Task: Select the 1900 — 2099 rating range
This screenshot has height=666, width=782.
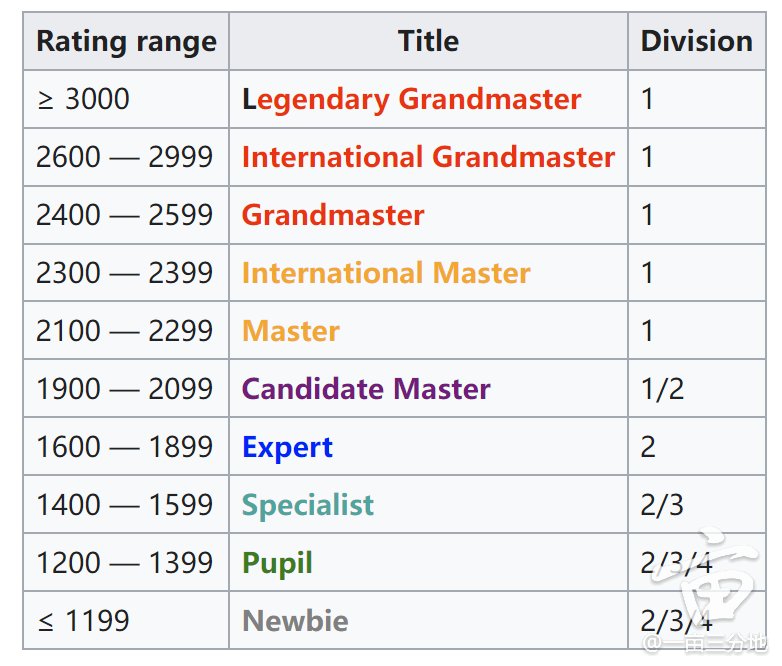Action: coord(125,389)
